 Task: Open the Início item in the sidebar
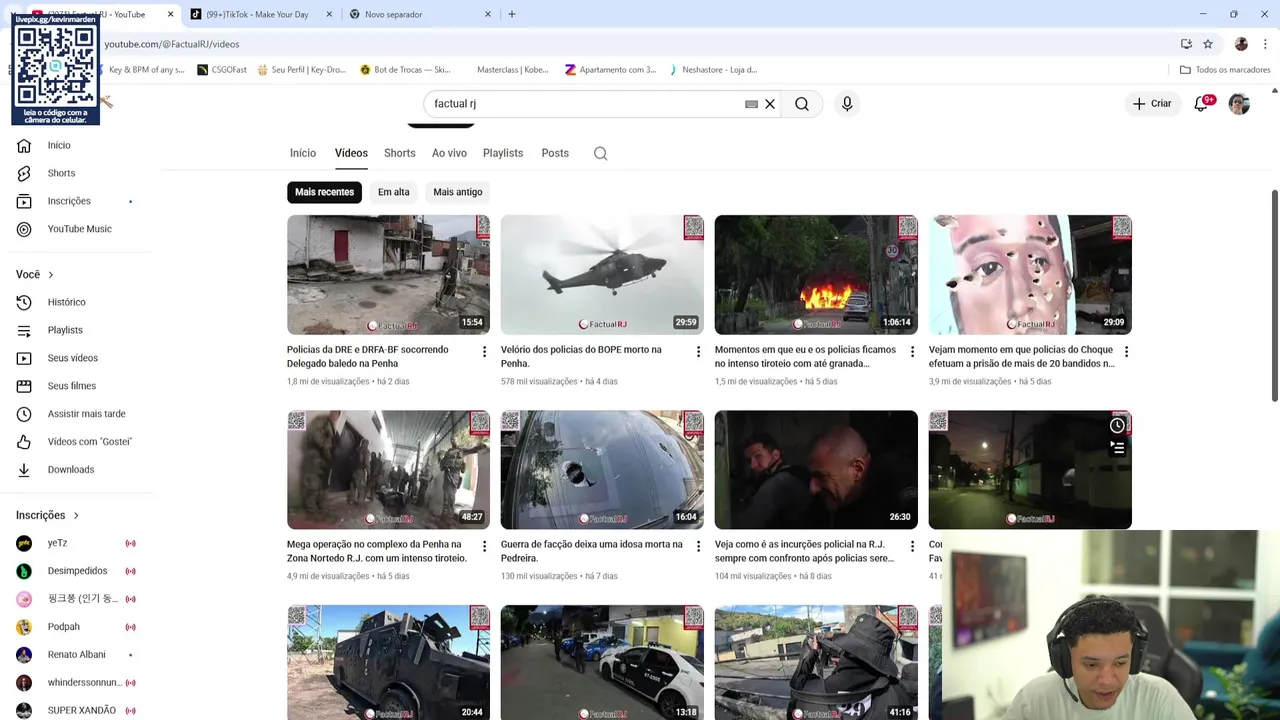pyautogui.click(x=59, y=145)
